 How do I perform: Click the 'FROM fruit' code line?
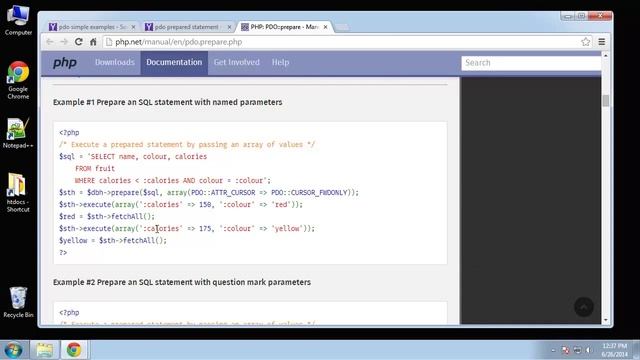coord(95,168)
